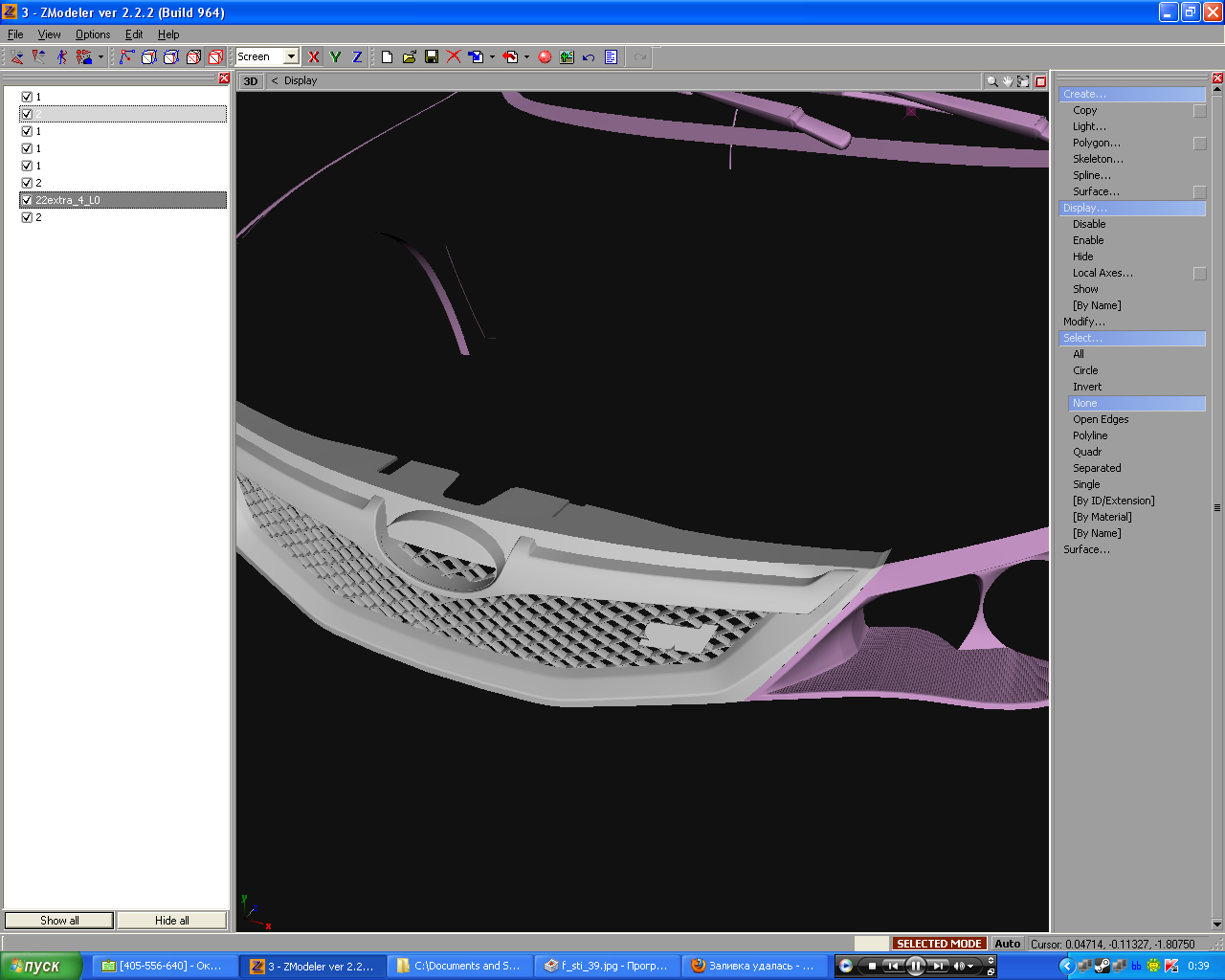Collapse the Display... command group
Screen dimensions: 1225x980
[x=1132, y=209]
